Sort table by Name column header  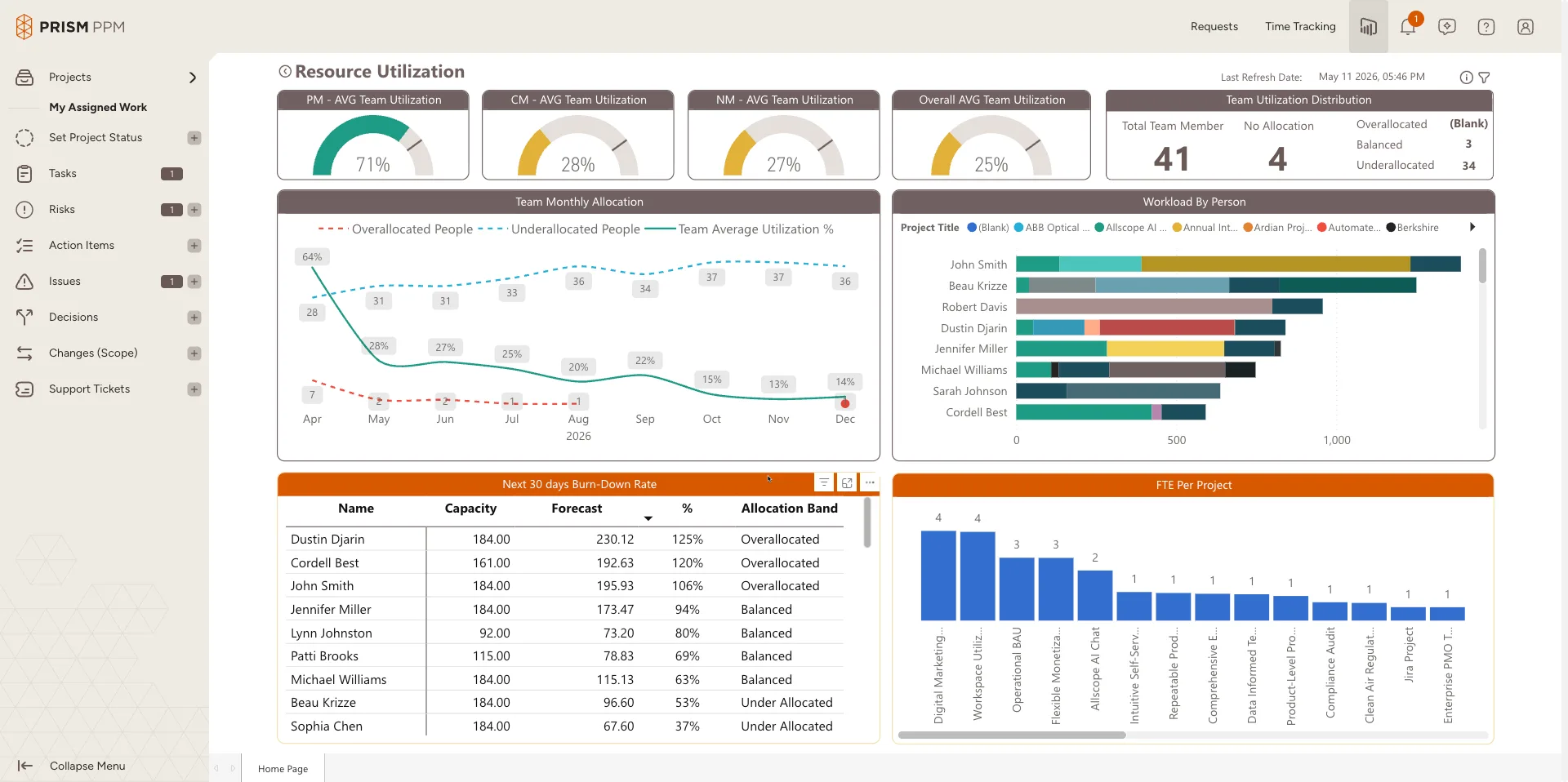[356, 508]
